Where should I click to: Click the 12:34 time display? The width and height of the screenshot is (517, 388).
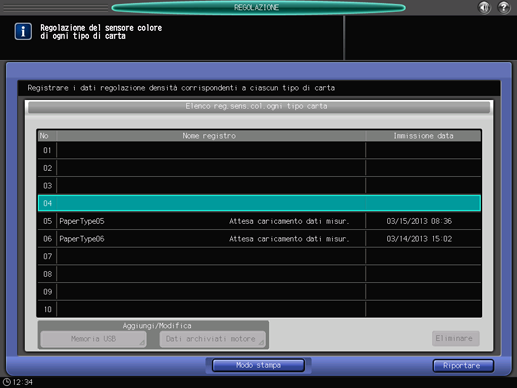click(23, 382)
